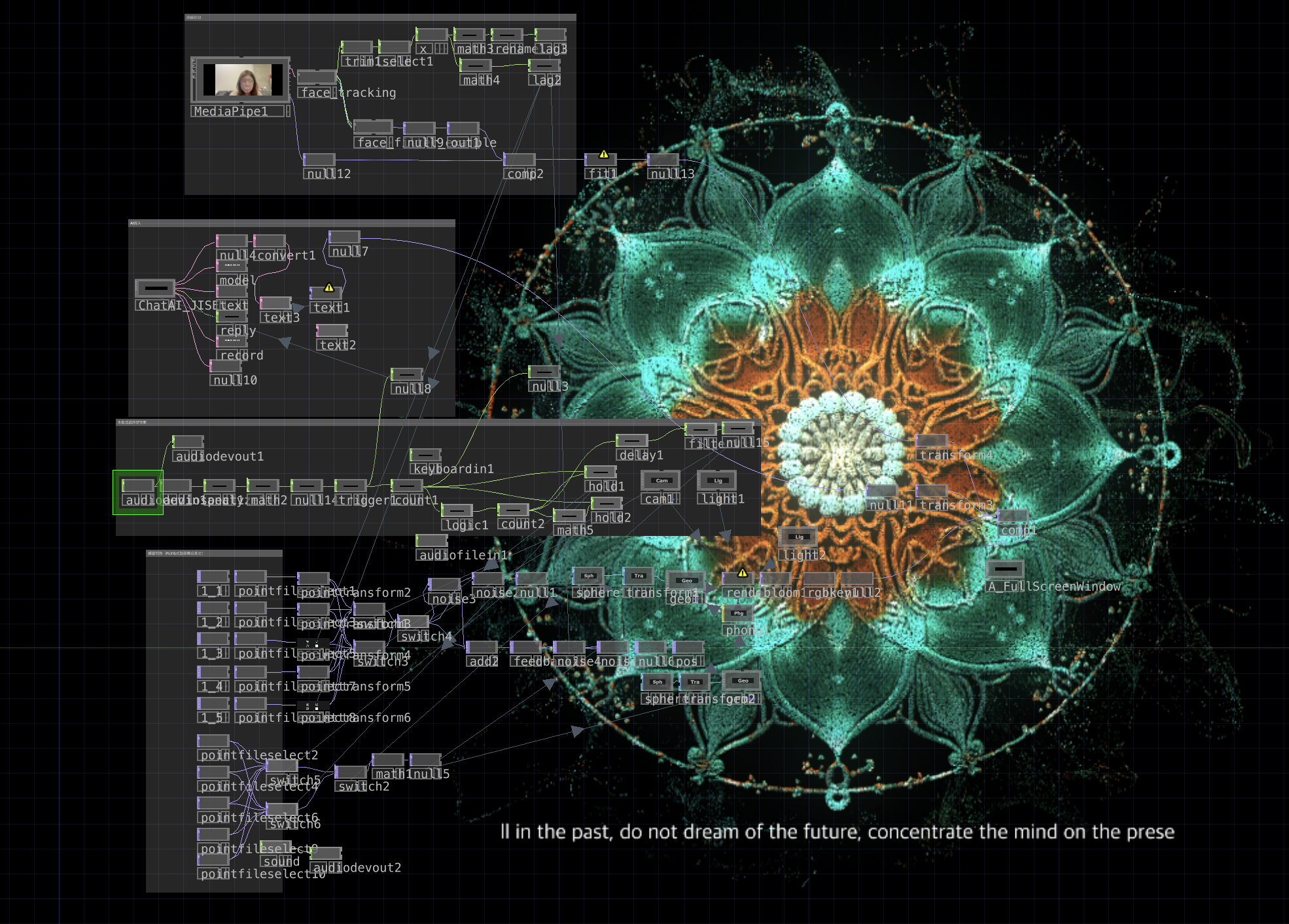The image size is (1289, 924).
Task: Click the top network box title bar
Action: (x=380, y=18)
